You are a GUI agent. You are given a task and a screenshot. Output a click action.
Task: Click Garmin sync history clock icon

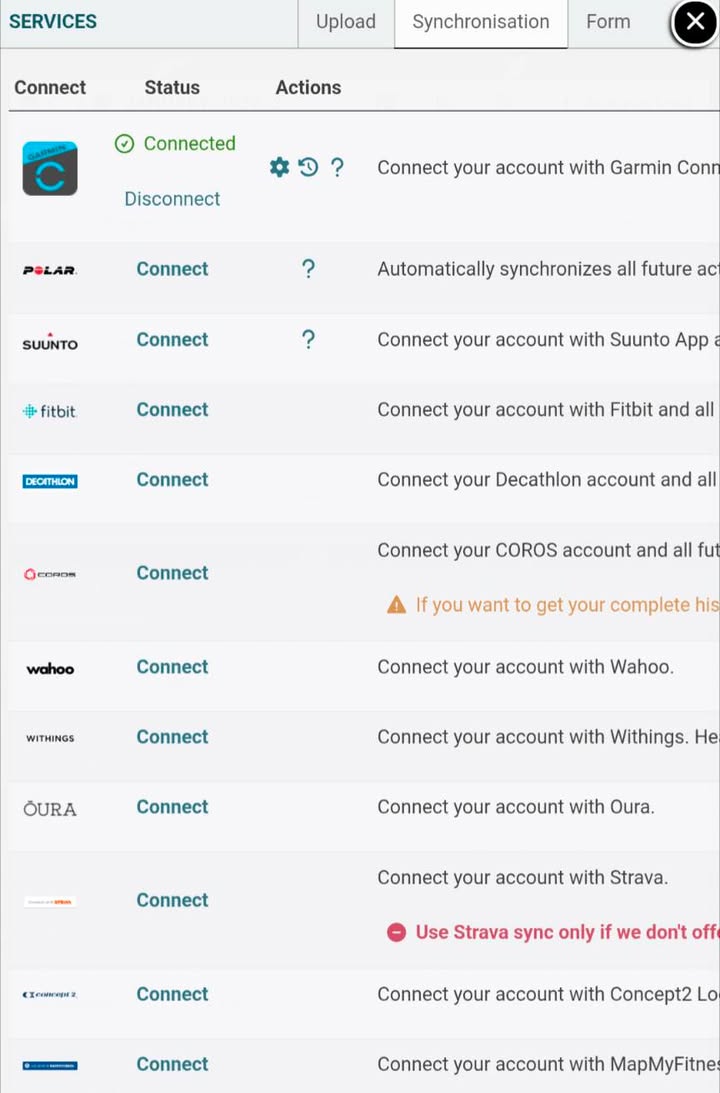(308, 167)
